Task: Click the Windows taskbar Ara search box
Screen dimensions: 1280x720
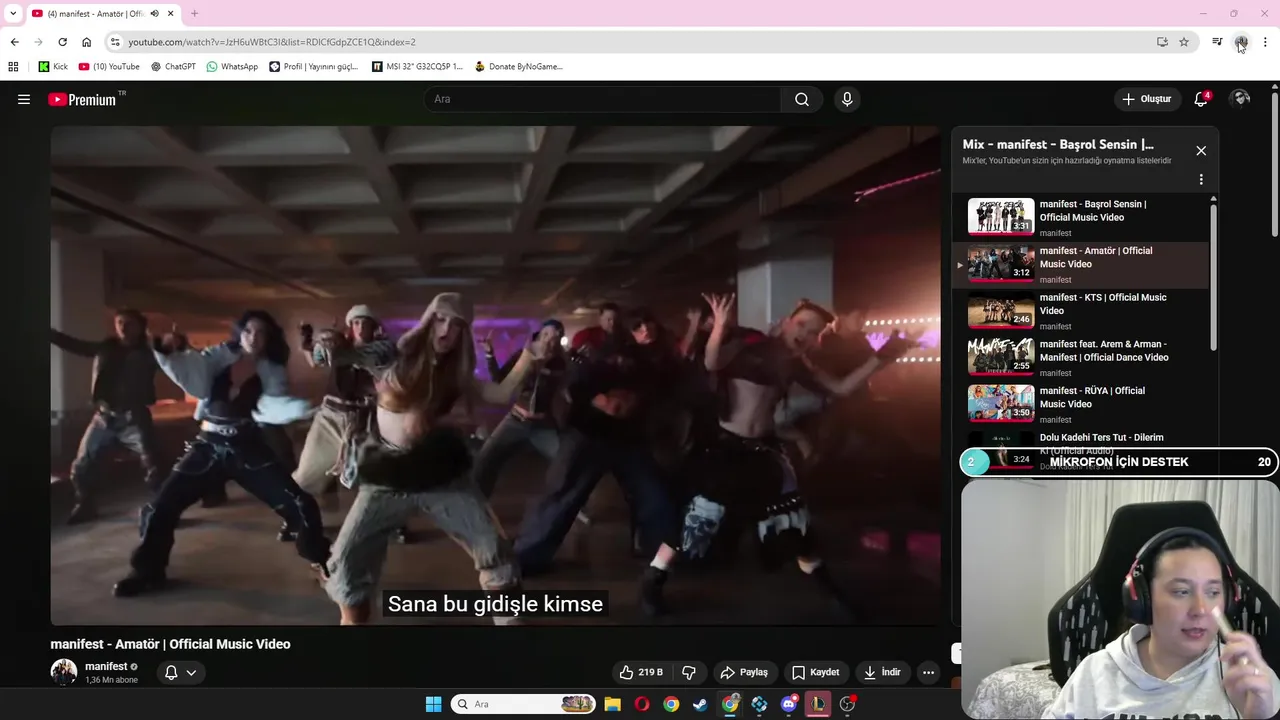Action: (x=523, y=704)
